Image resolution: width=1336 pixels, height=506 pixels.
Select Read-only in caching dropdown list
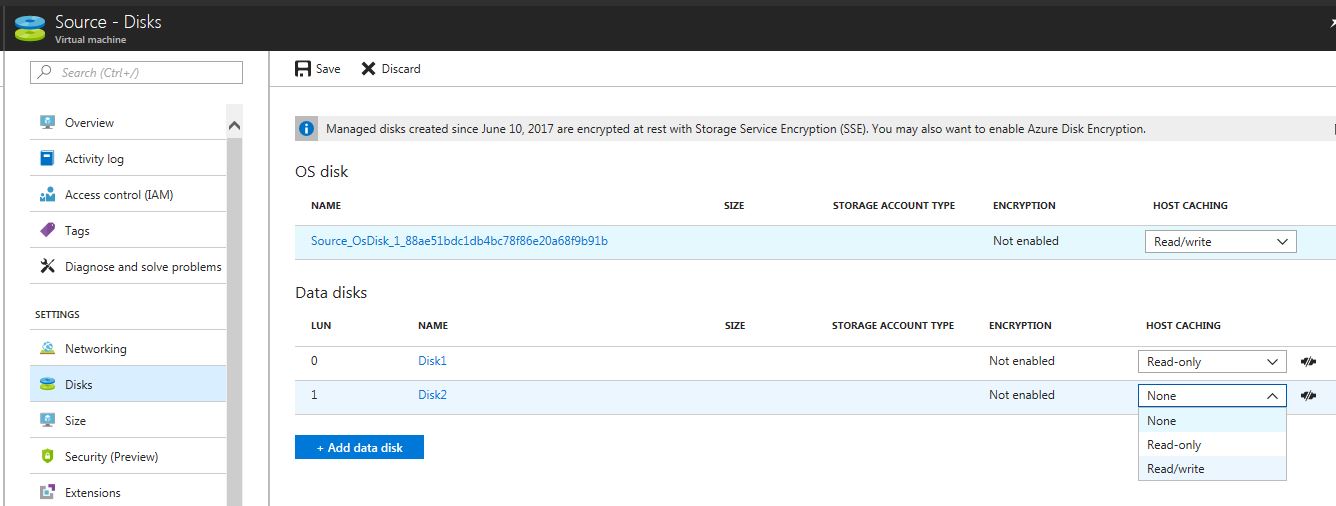click(x=1212, y=445)
